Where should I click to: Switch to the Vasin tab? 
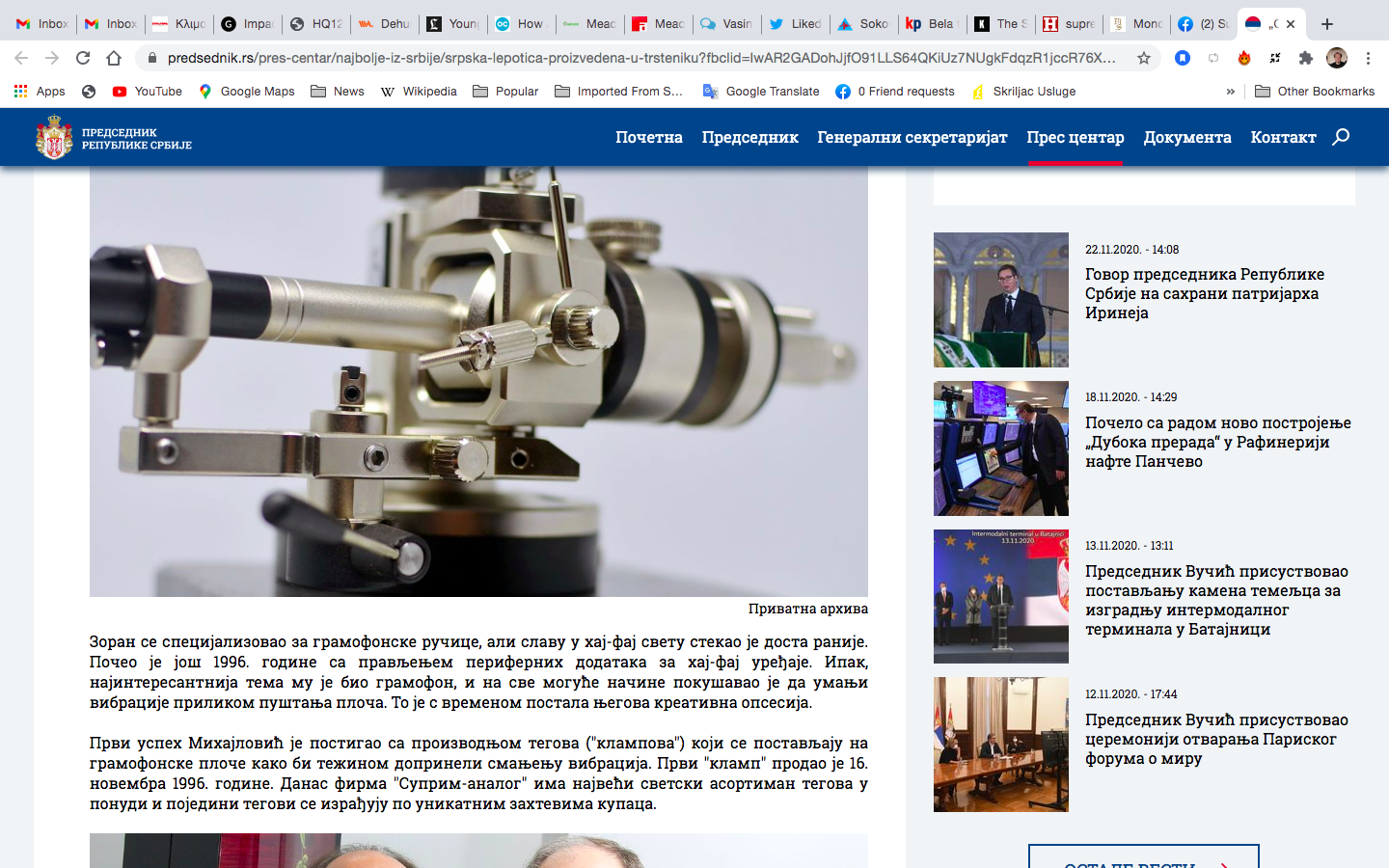727,24
